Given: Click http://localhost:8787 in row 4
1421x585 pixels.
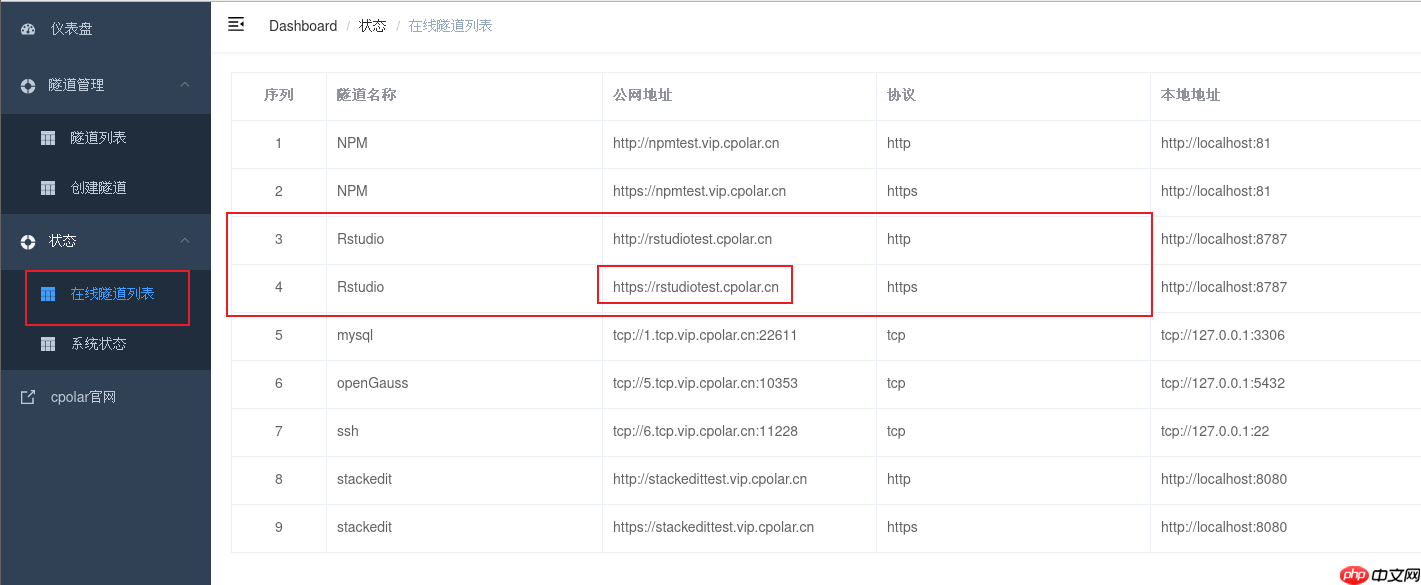Looking at the screenshot, I should click(x=1224, y=287).
